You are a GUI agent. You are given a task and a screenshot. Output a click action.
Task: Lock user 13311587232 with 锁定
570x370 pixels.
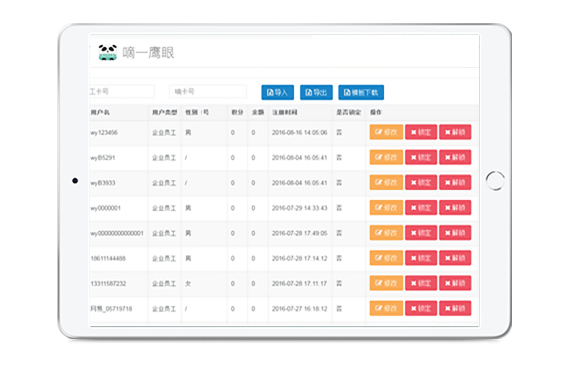point(421,283)
